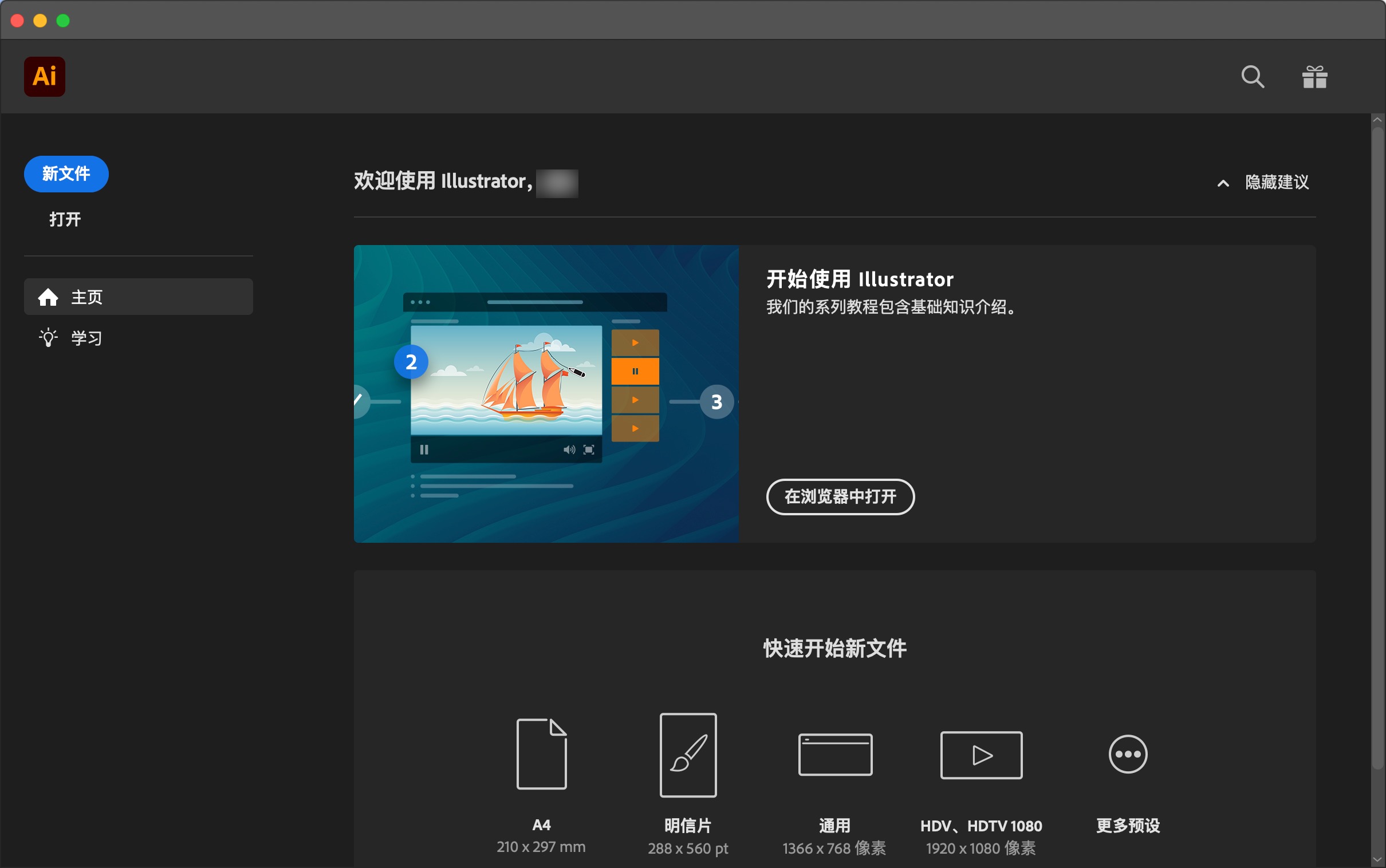Click the 欢迎使用 Illustrator welcome text
Screen dimensions: 1386x868
[443, 181]
